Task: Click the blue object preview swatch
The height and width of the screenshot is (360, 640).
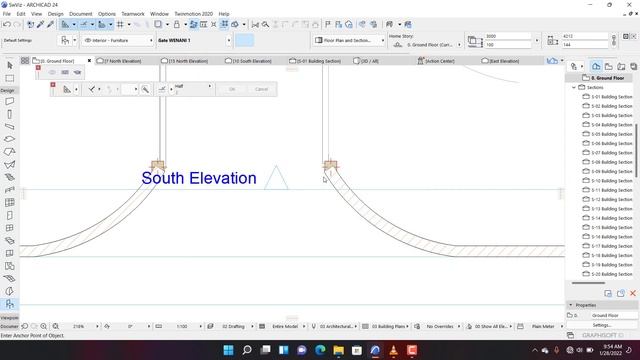Action: tap(244, 40)
